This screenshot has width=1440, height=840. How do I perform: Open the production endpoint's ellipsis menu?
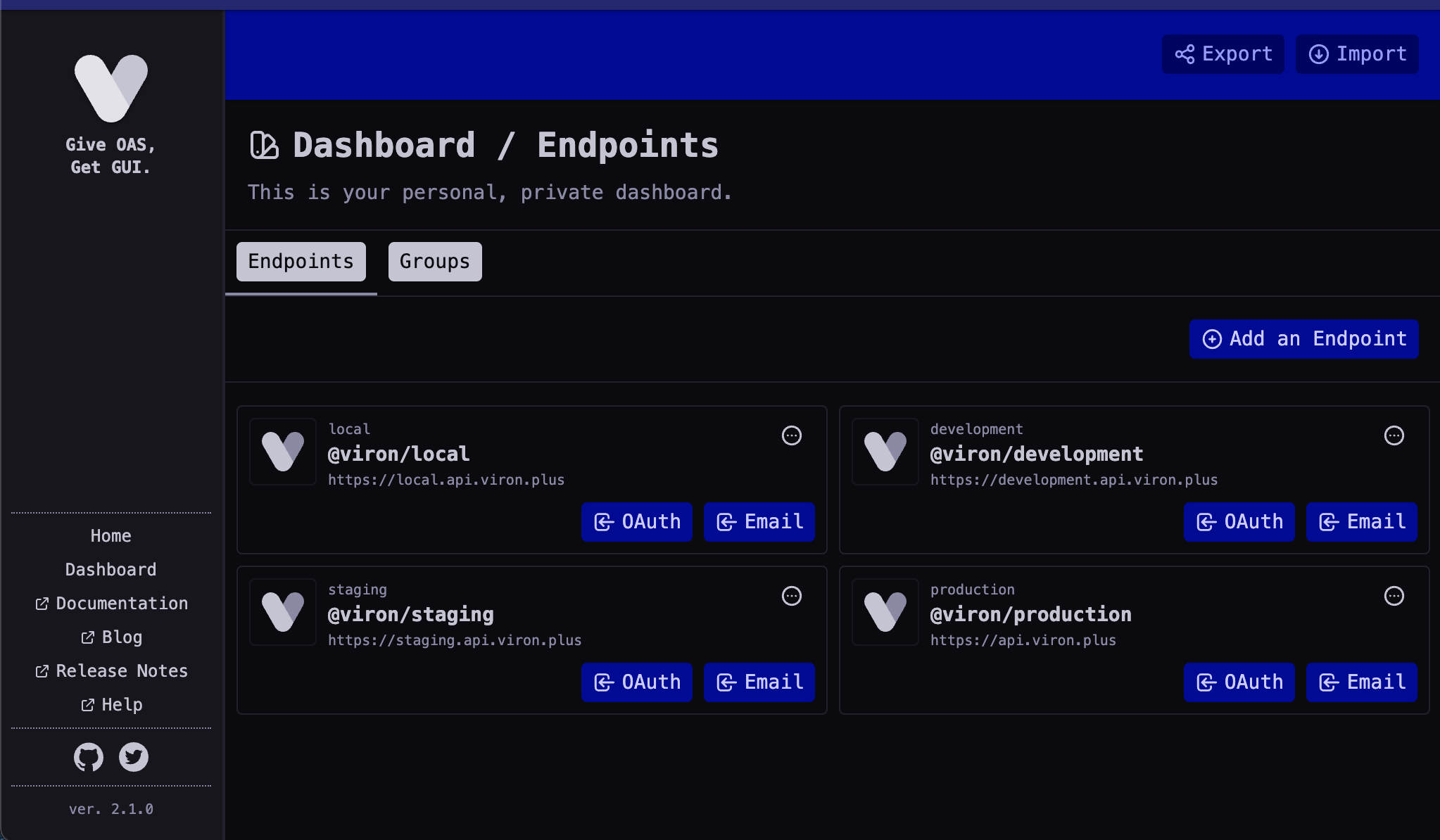coord(1394,596)
